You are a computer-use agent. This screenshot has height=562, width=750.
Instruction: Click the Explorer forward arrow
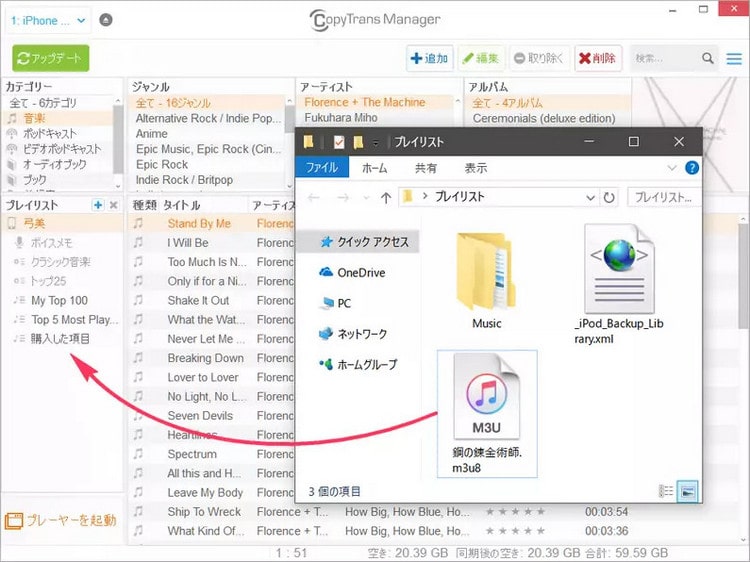(343, 198)
